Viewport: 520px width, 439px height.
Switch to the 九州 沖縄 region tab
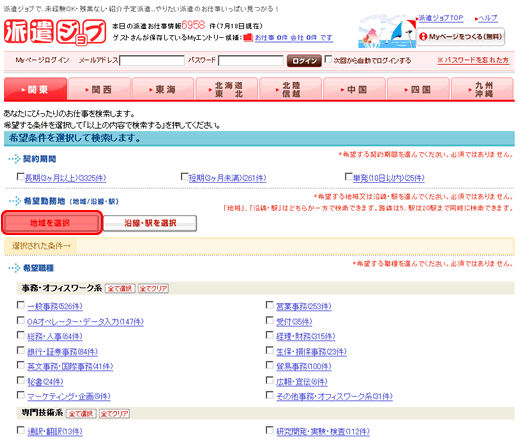click(x=482, y=89)
